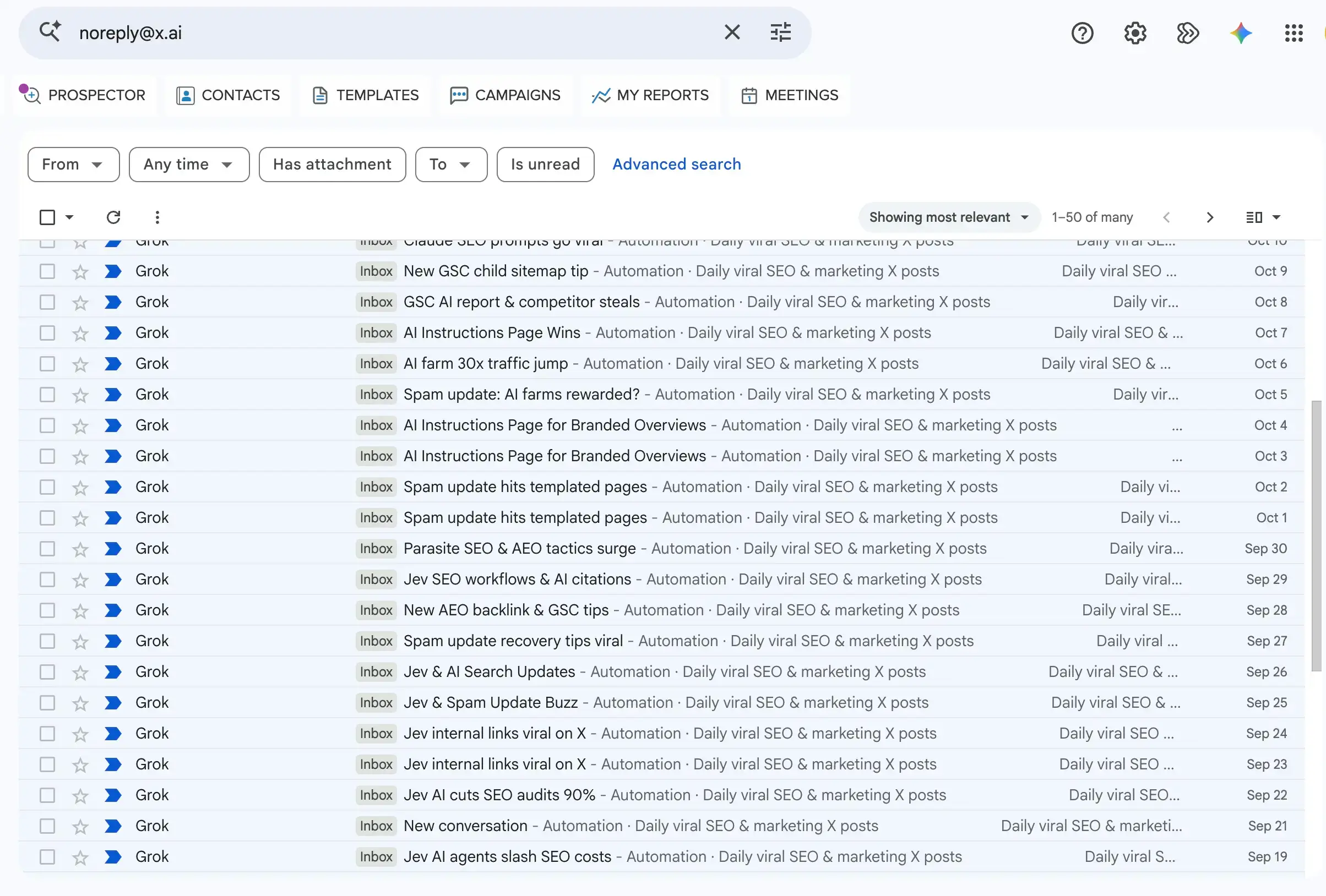Open the Help question mark icon
1326x896 pixels.
click(x=1083, y=33)
